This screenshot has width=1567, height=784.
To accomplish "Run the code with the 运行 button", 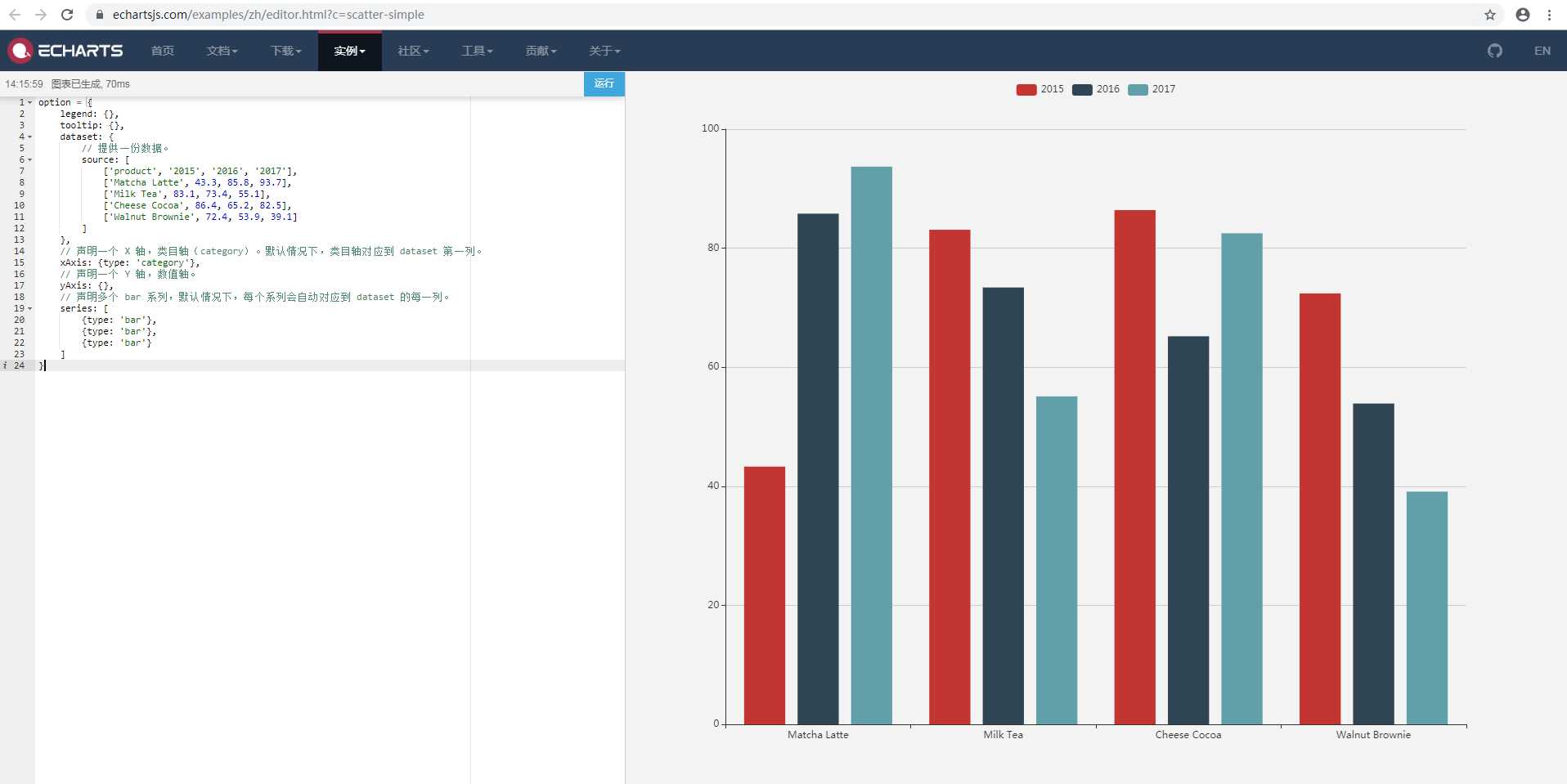I will [604, 83].
